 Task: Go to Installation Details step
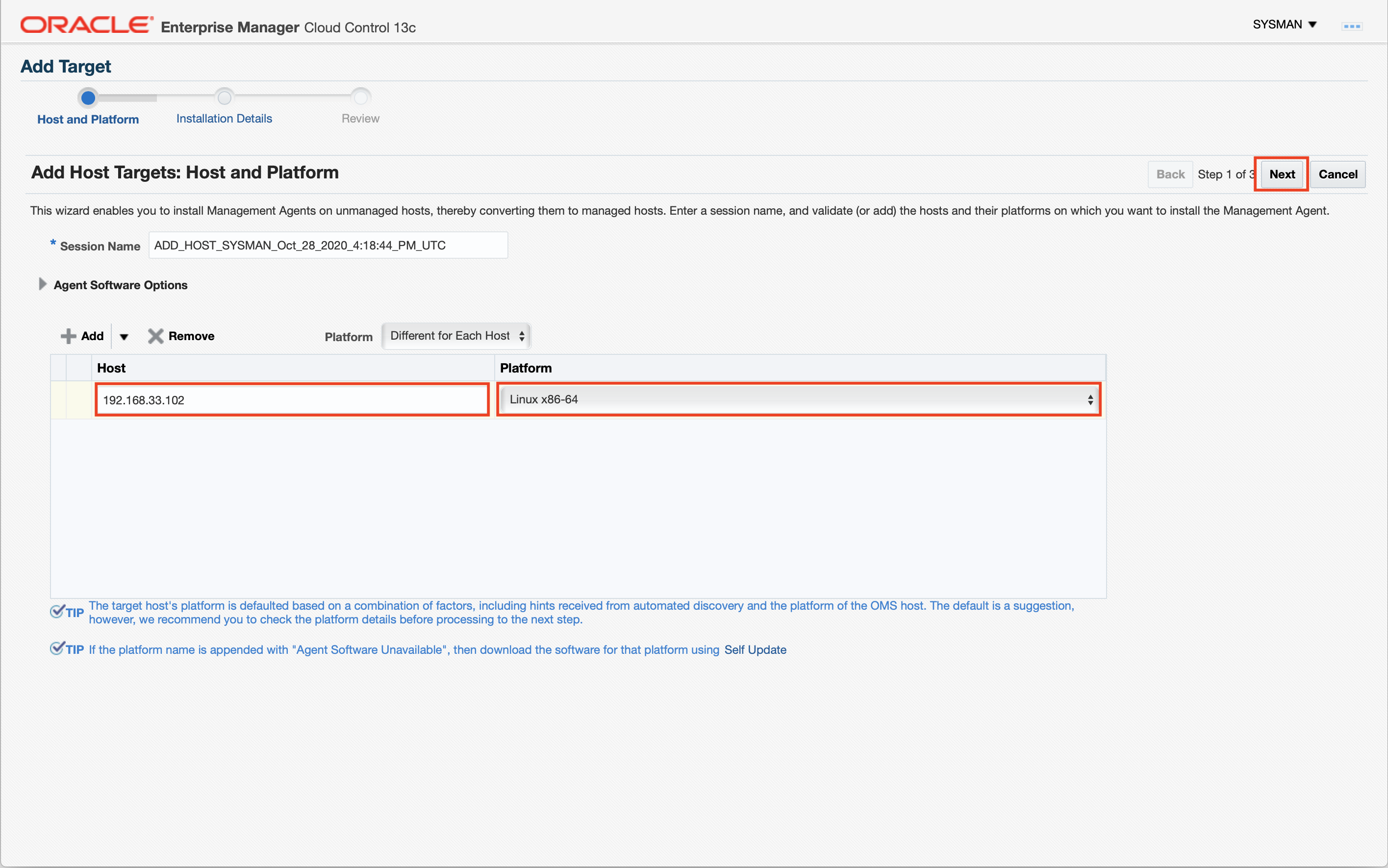coord(224,118)
